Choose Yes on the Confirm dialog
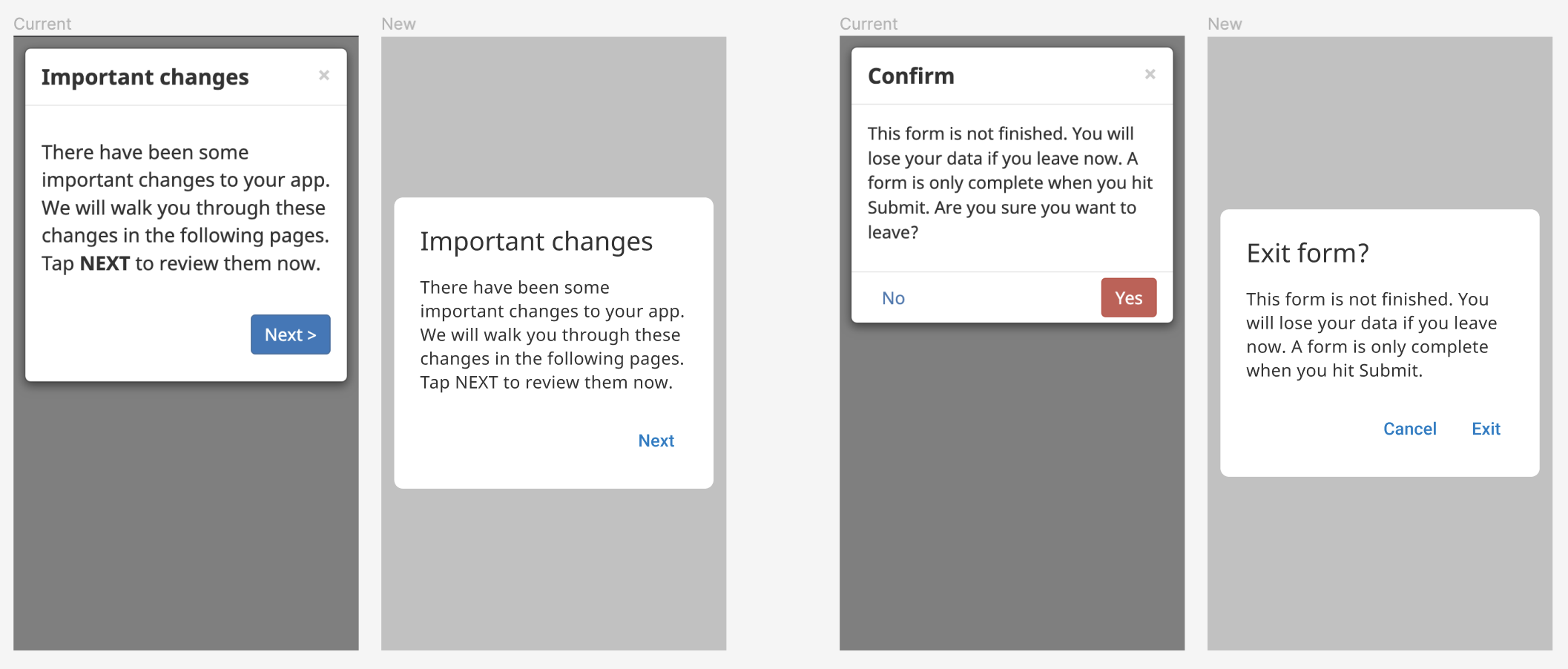 pos(1128,297)
